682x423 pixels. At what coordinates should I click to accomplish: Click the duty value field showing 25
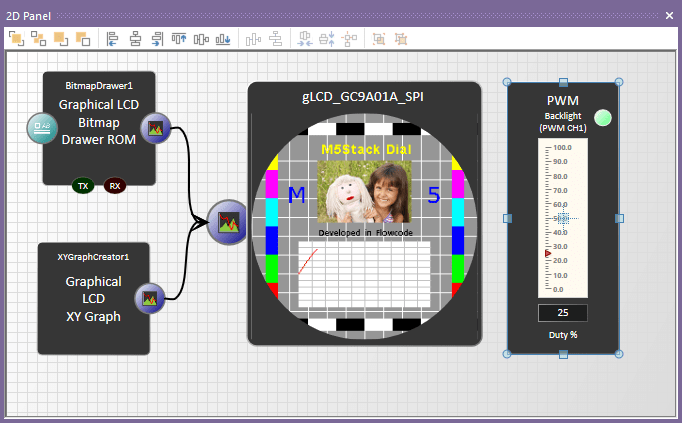coord(563,313)
